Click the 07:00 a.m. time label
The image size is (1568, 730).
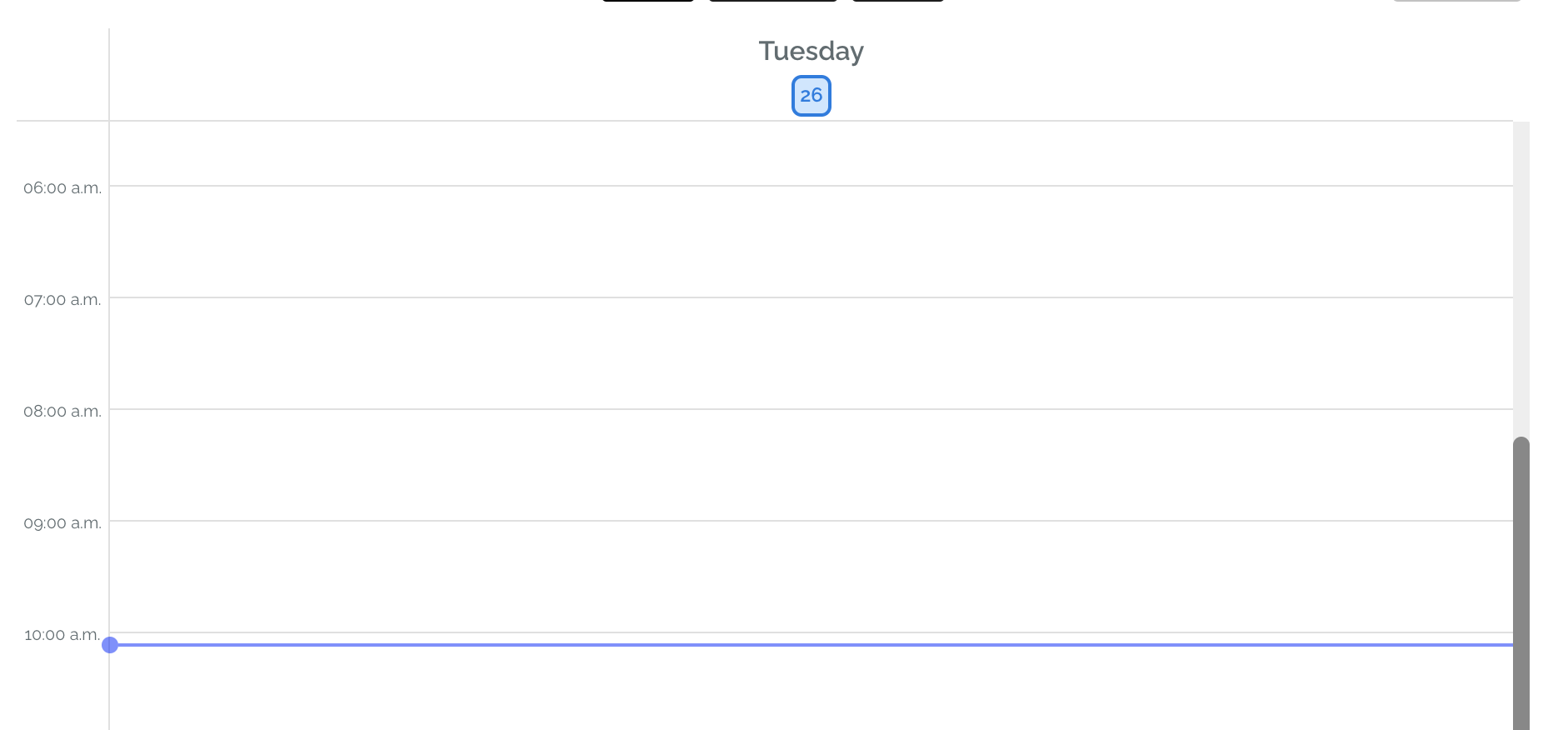click(x=62, y=300)
